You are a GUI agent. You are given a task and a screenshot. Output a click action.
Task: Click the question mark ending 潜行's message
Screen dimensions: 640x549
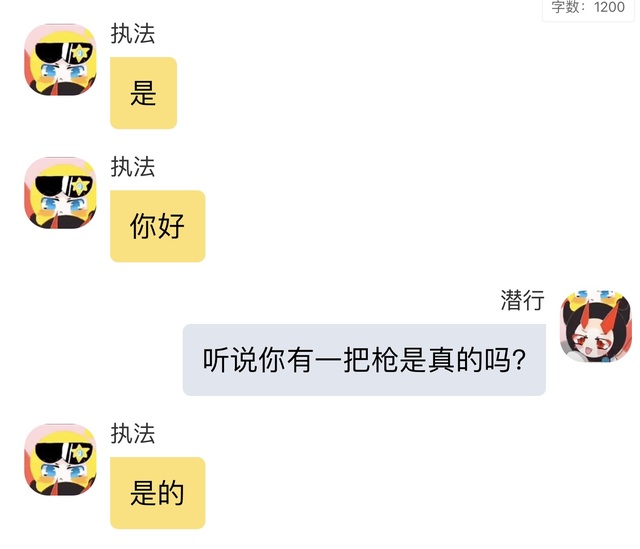click(520, 360)
